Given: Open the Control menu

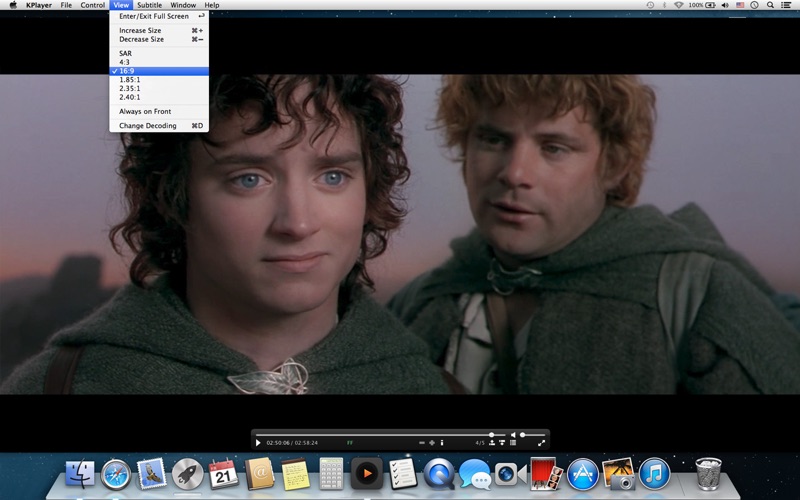Looking at the screenshot, I should tap(92, 5).
